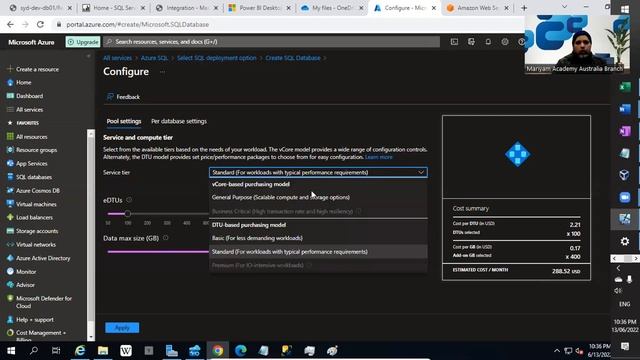The height and width of the screenshot is (360, 640).
Task: Select Premium (For IO-intensive workloads) option
Action: (318, 265)
